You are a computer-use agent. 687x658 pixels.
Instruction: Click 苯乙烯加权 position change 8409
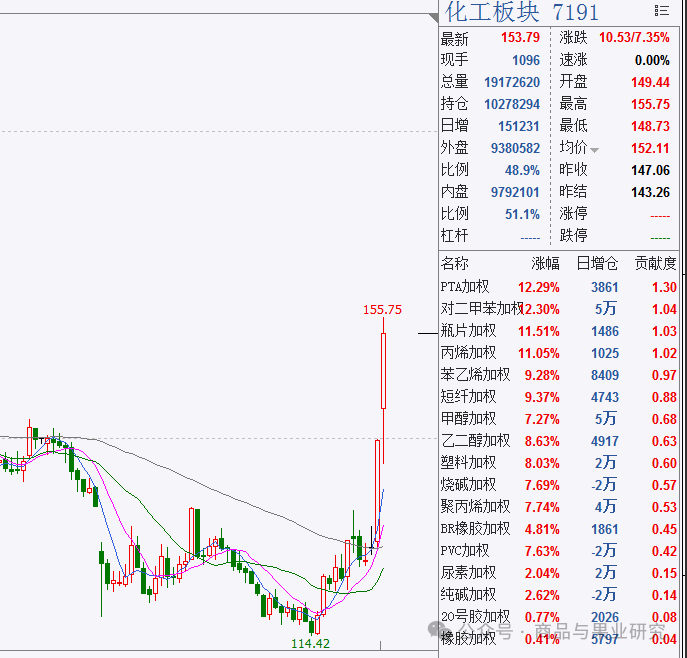click(605, 375)
